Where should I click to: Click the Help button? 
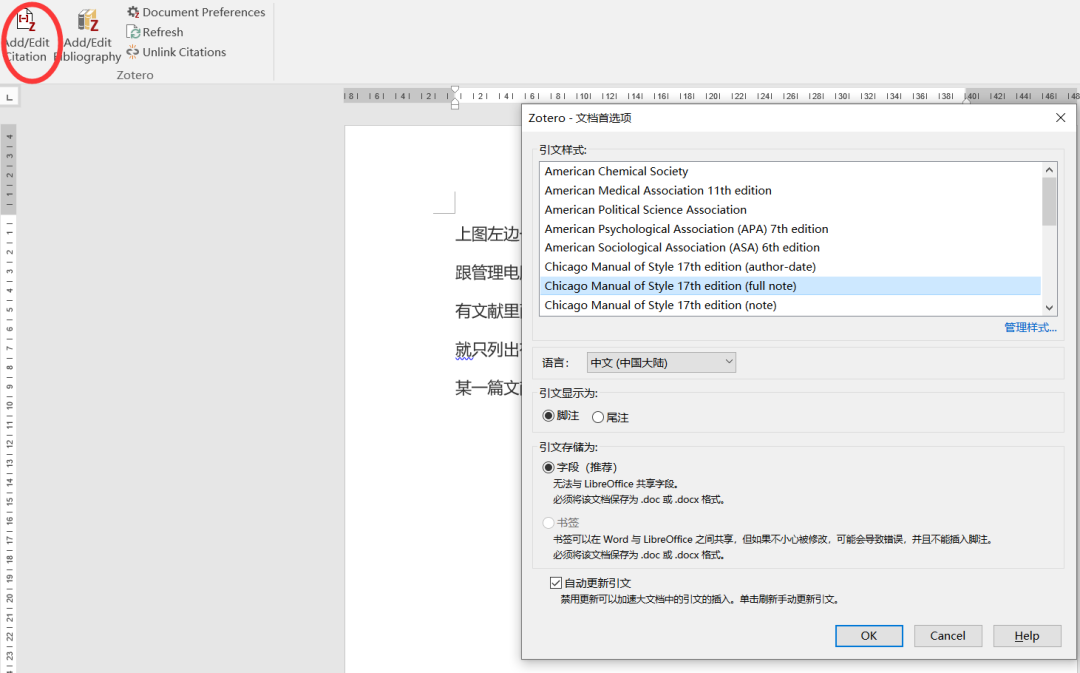point(1026,636)
